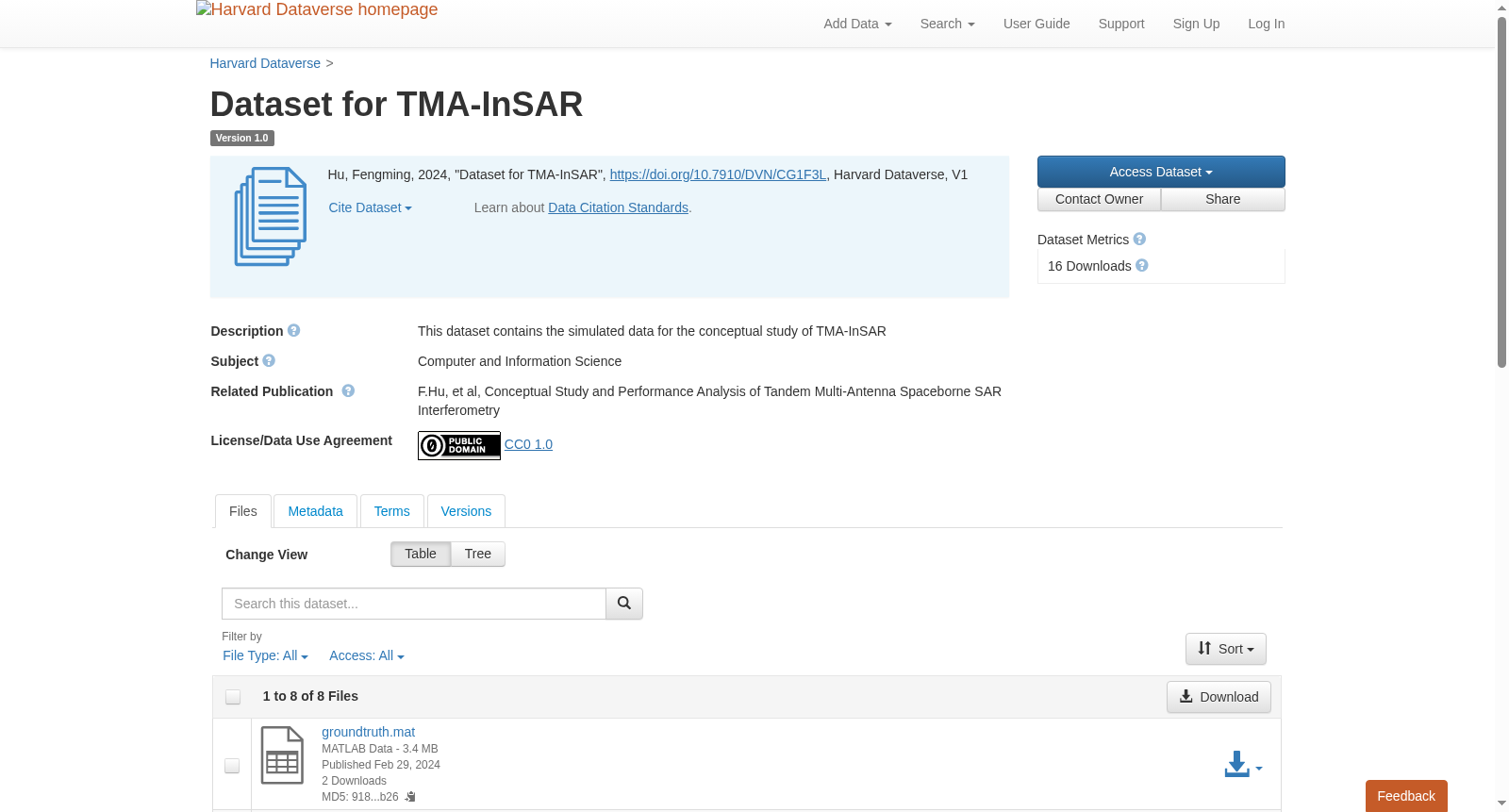Click the 'Published Feb 29, 2024' text
The image size is (1509, 812).
tap(381, 765)
